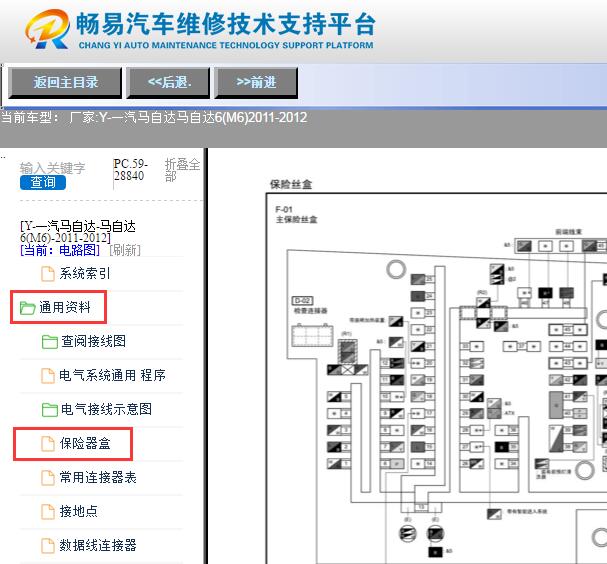Open the 接地点 tree item
607x564 pixels.
79,511
